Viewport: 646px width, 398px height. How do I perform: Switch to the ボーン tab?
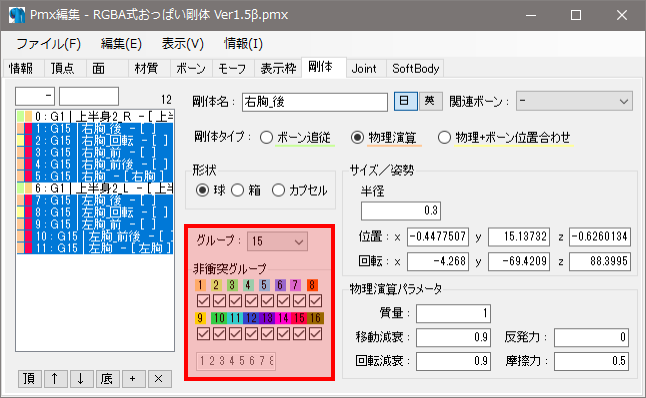click(x=191, y=68)
